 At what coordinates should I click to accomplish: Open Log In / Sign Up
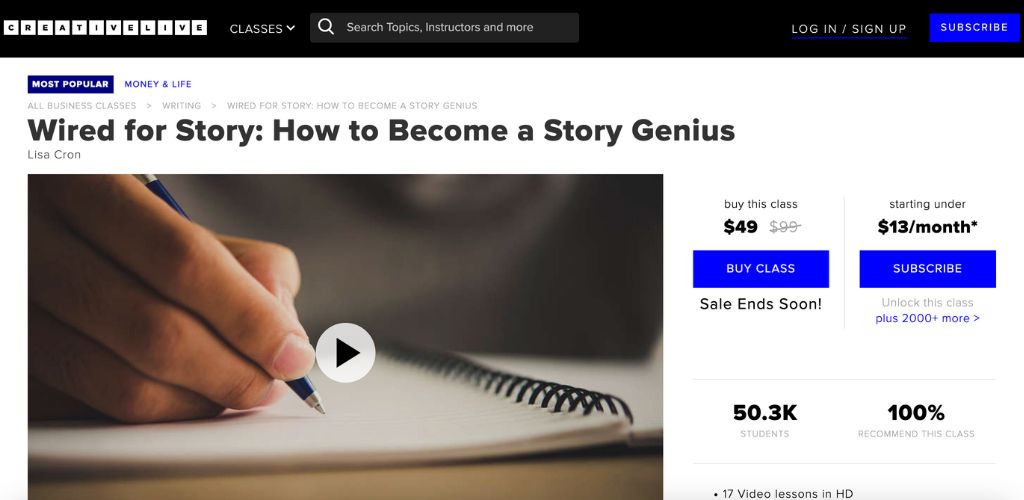coord(848,29)
